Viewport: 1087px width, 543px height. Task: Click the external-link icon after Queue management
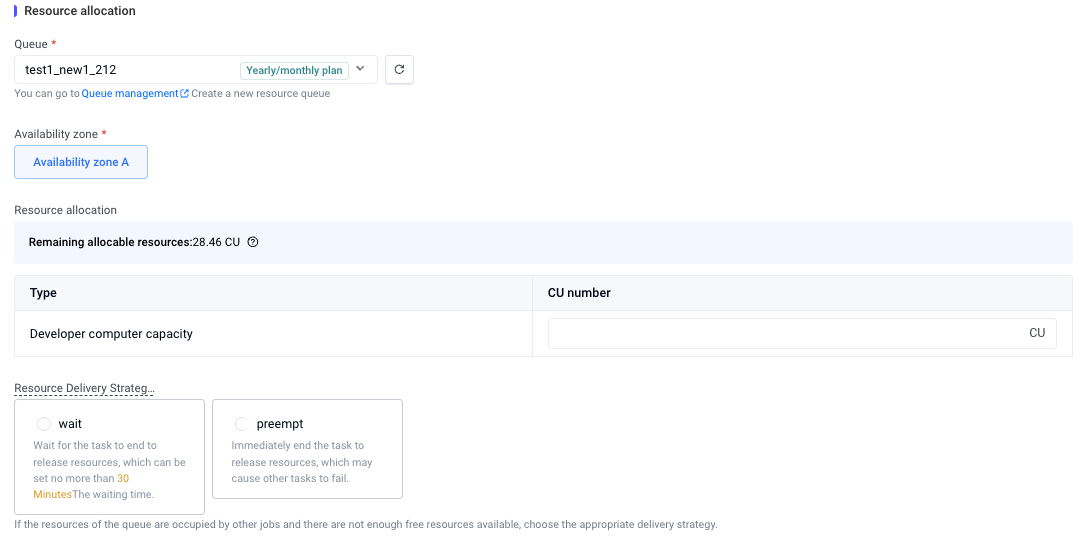[184, 94]
